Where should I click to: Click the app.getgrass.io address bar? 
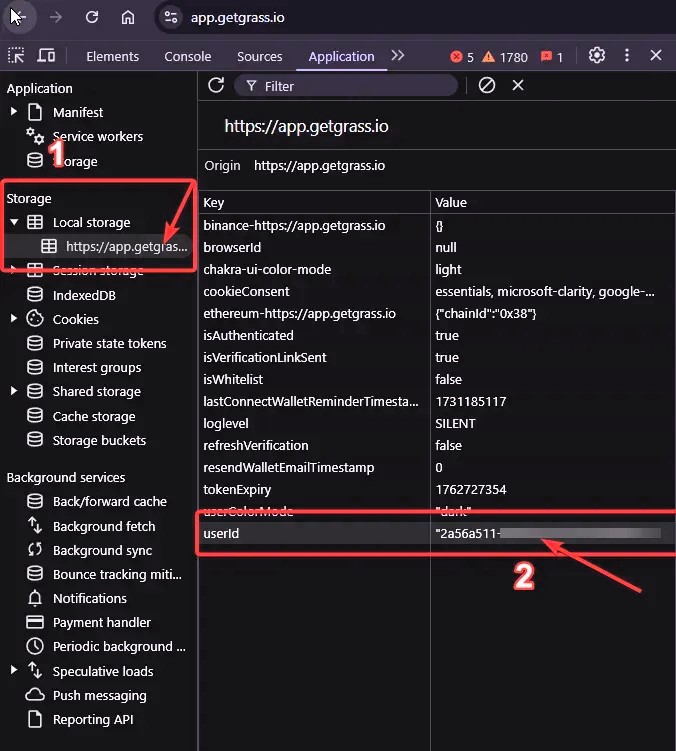238,18
